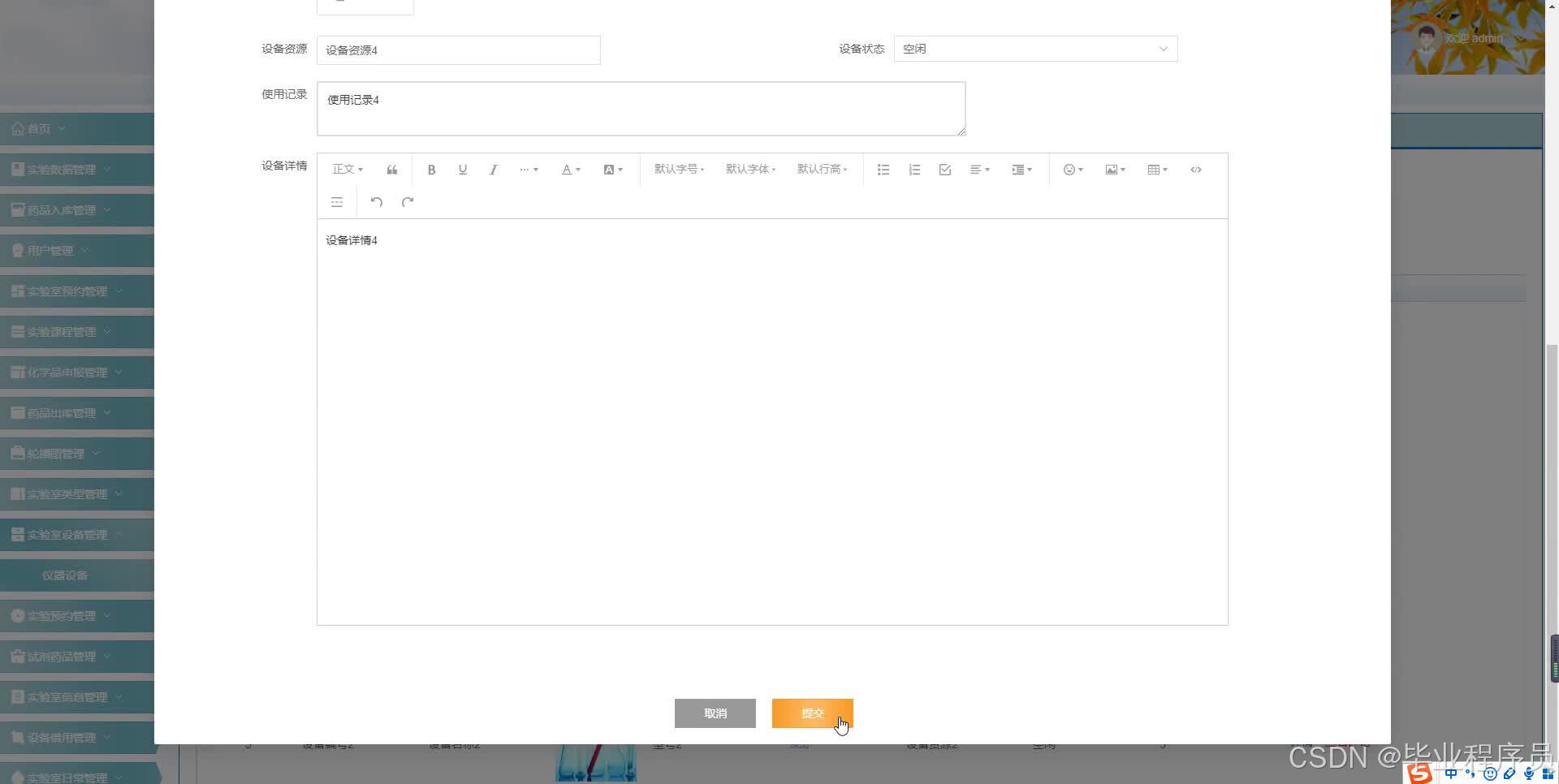This screenshot has width=1559, height=784.
Task: Expand 设备借用管理 sidebar menu
Action: click(77, 738)
